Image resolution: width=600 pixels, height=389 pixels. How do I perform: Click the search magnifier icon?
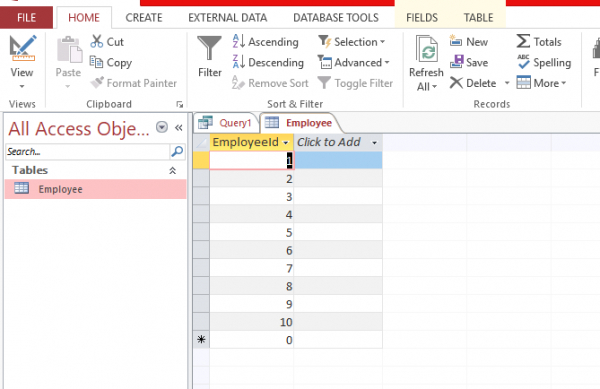point(177,152)
